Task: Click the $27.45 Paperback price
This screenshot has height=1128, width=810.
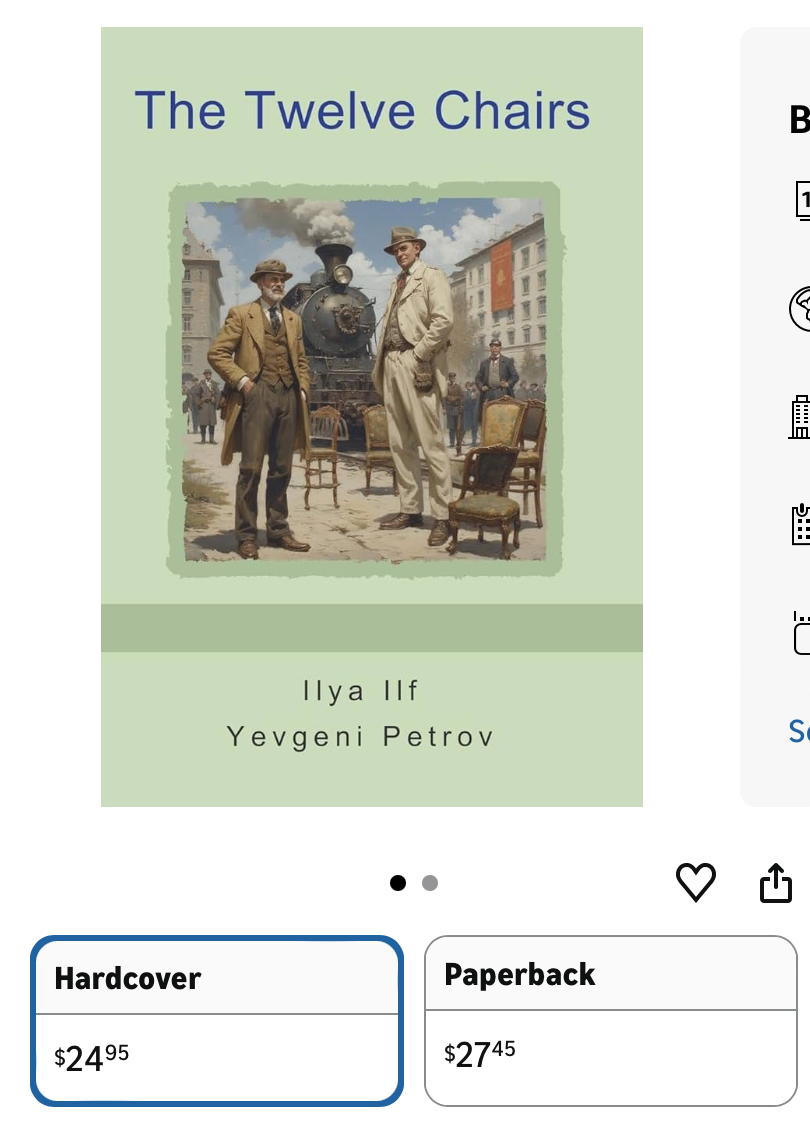Action: pyautogui.click(x=479, y=1055)
